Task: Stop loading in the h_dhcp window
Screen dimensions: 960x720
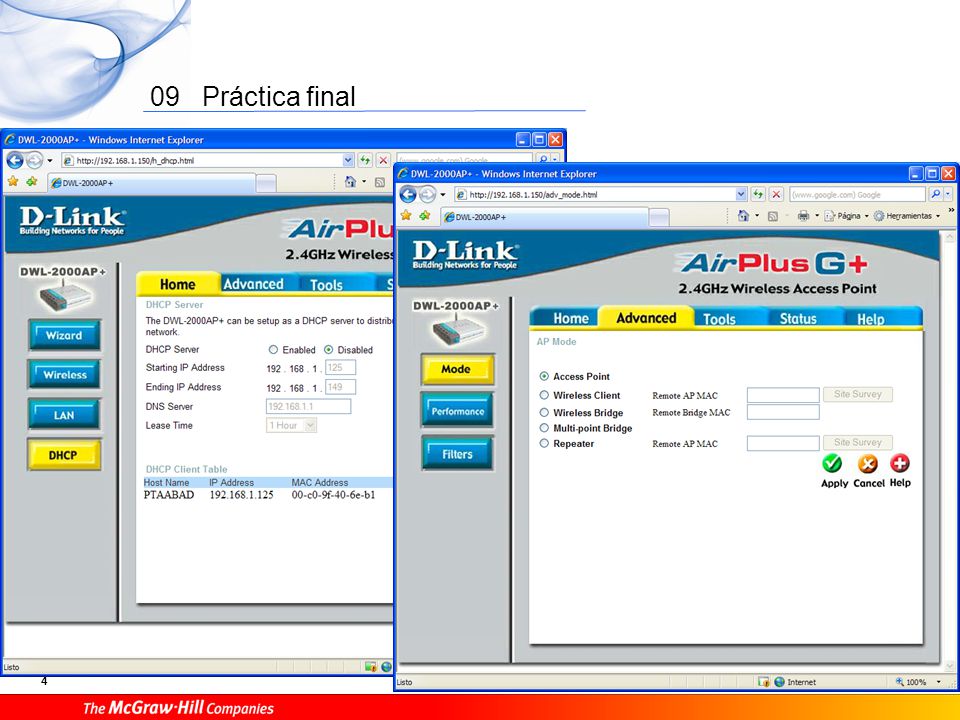Action: click(x=383, y=160)
